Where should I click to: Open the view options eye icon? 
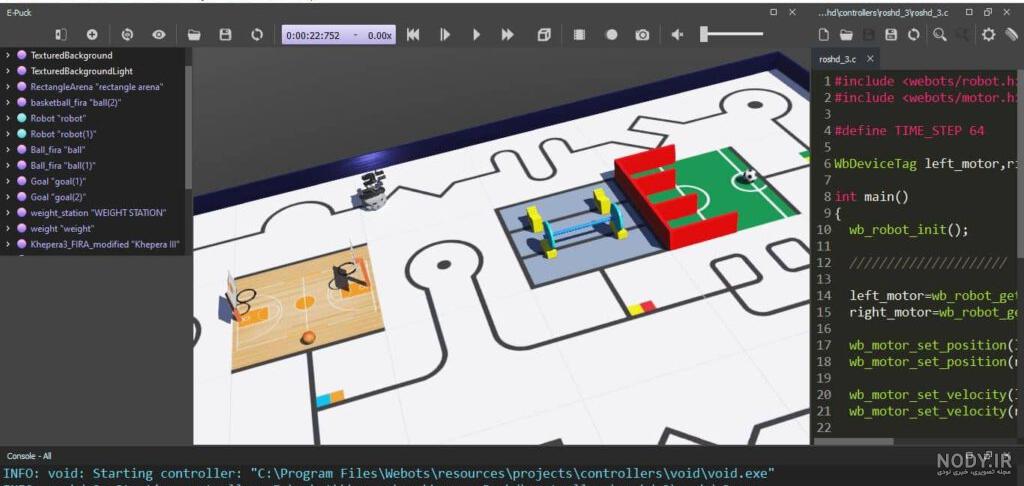(x=159, y=35)
